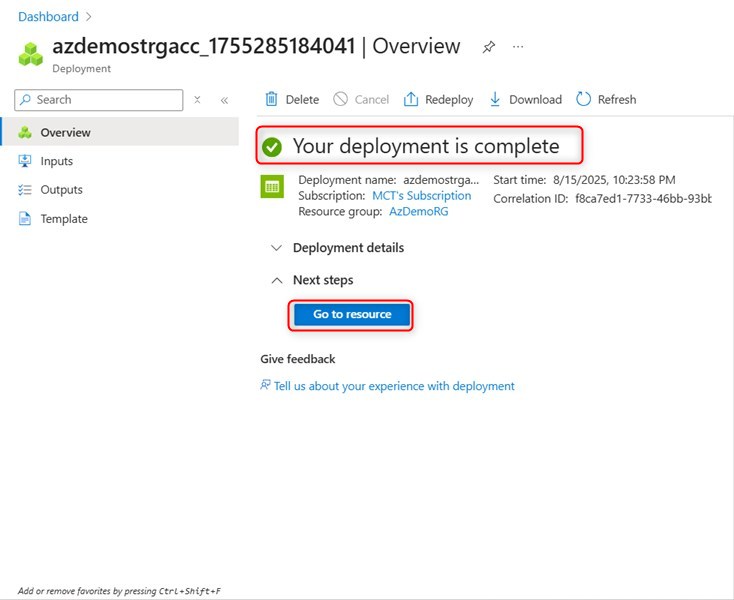
Task: Select the Overview menu item
Action: tap(120, 132)
